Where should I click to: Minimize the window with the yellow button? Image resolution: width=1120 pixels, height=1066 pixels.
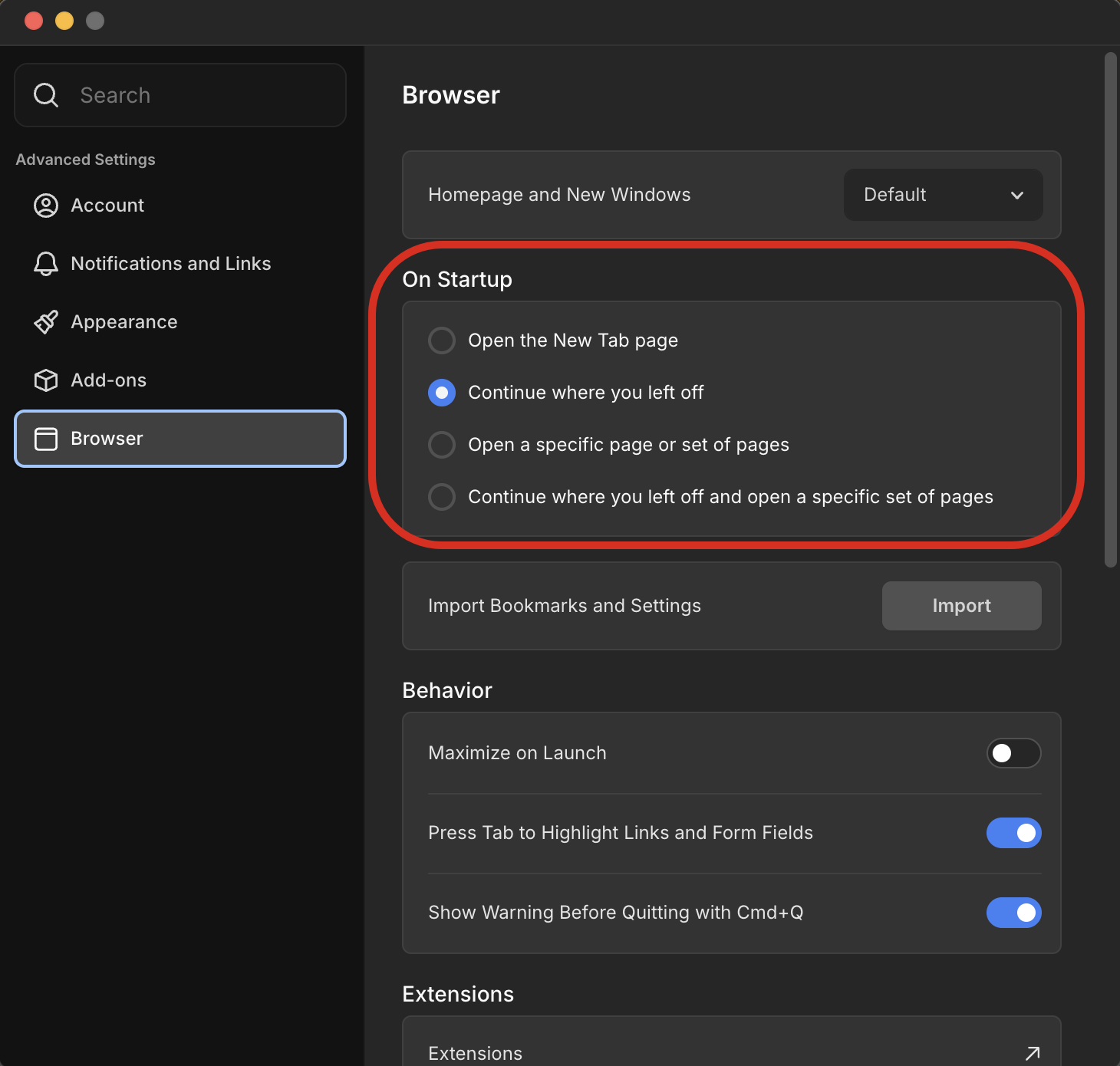click(x=64, y=21)
